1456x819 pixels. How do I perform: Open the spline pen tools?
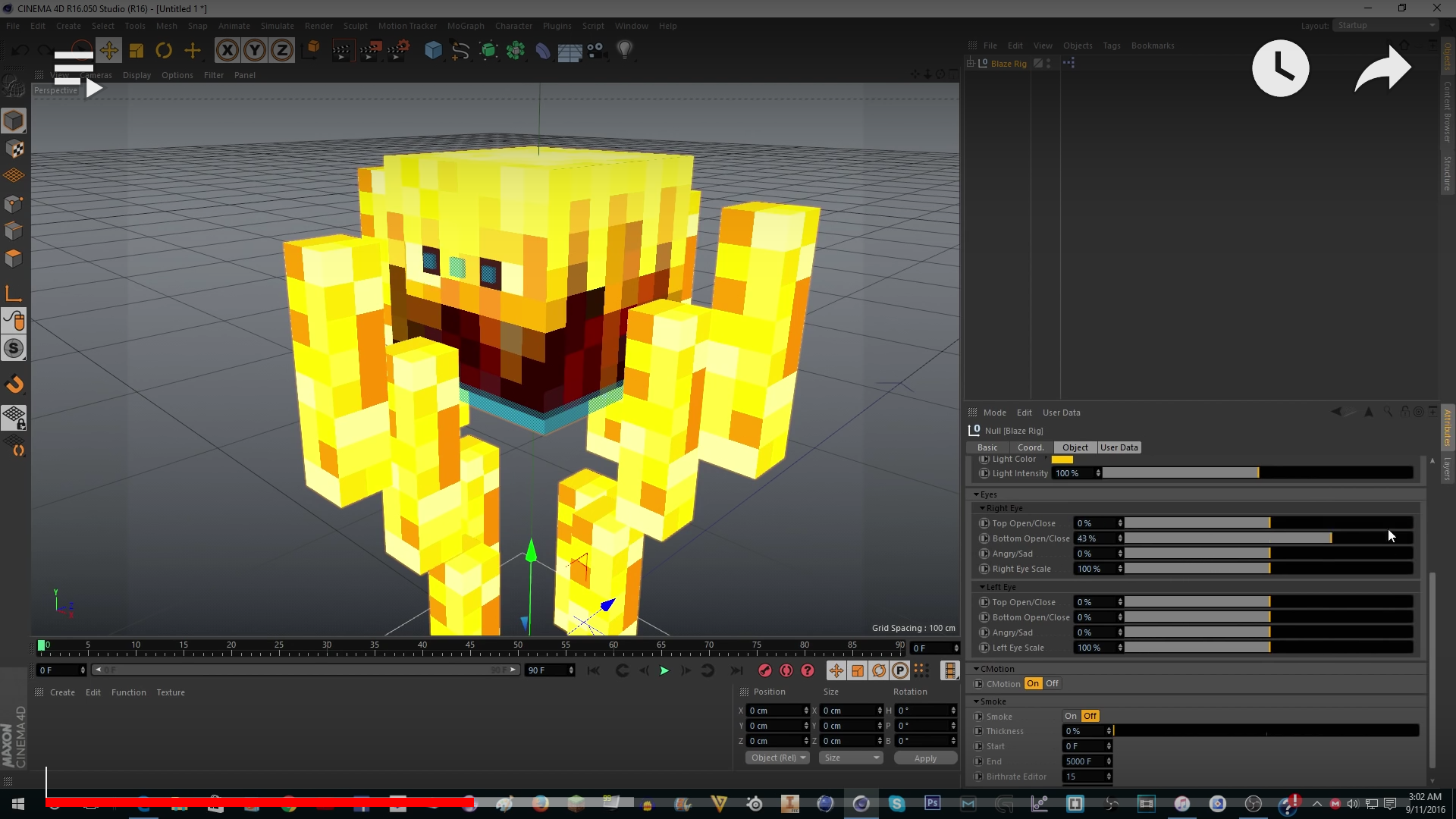(x=460, y=50)
